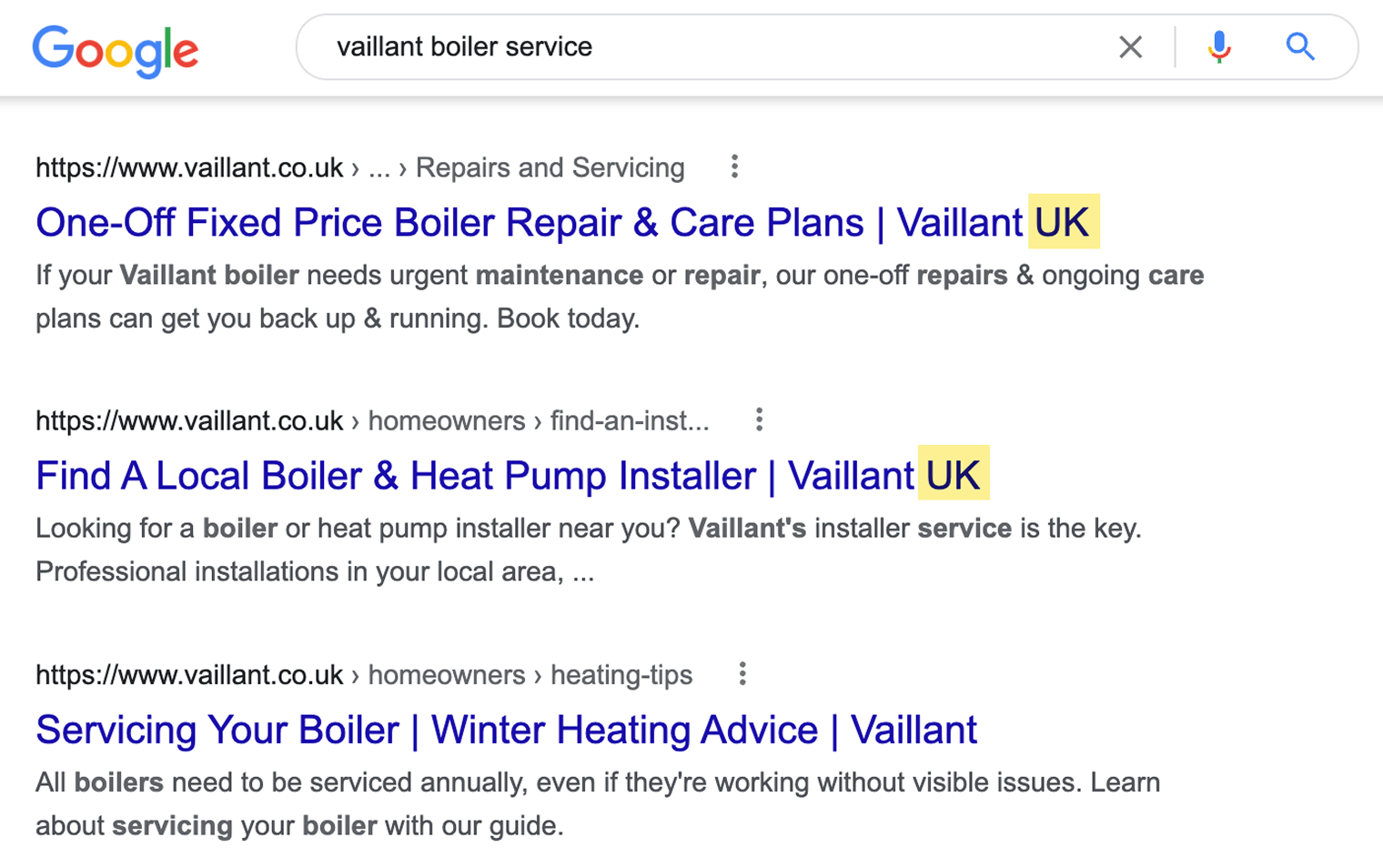Image resolution: width=1383 pixels, height=868 pixels.
Task: Click the 'find-an-inst...' breadcrumb segment
Action: tap(631, 420)
